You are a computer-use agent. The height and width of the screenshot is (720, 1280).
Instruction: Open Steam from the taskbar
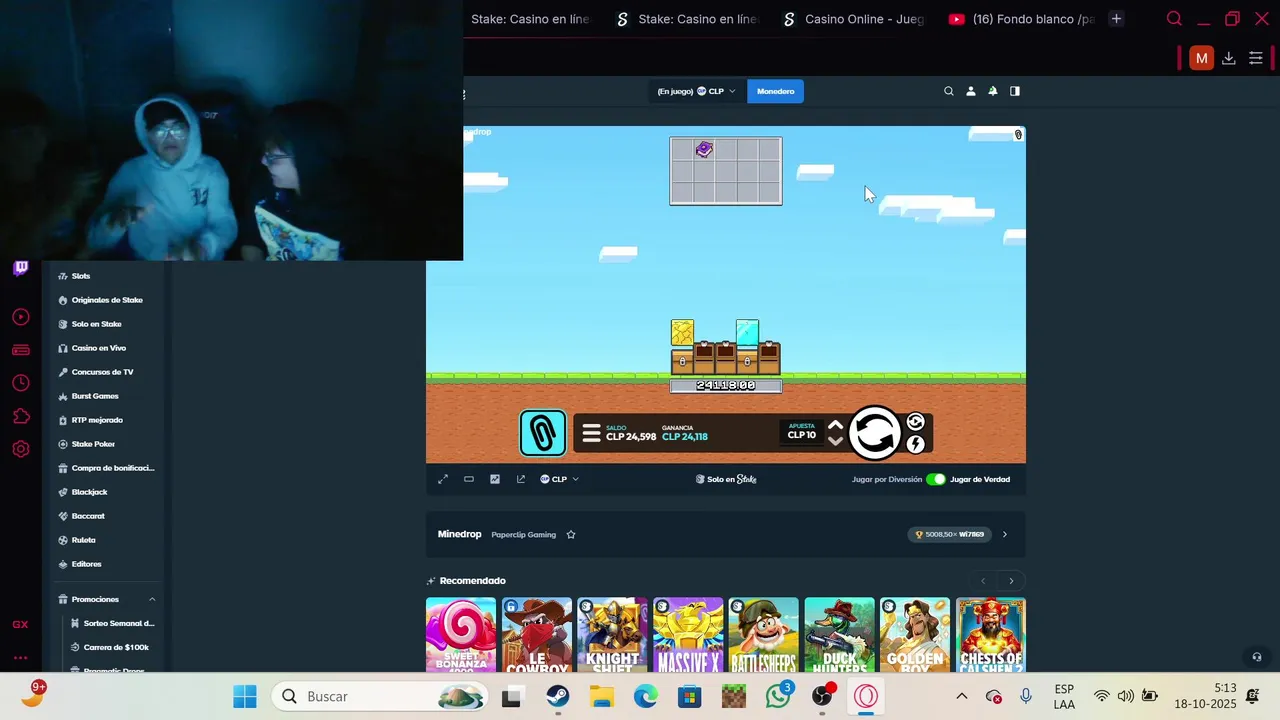(x=558, y=696)
